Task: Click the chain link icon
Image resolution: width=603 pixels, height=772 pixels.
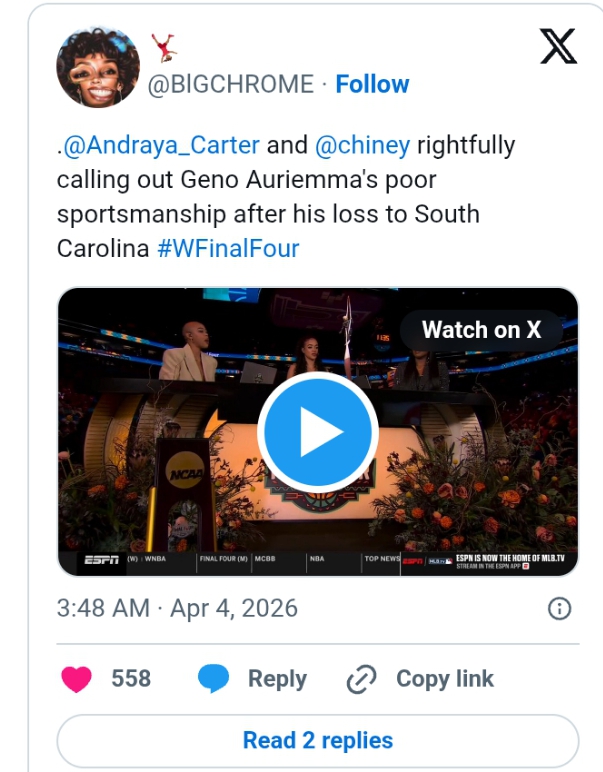Action: pos(360,680)
